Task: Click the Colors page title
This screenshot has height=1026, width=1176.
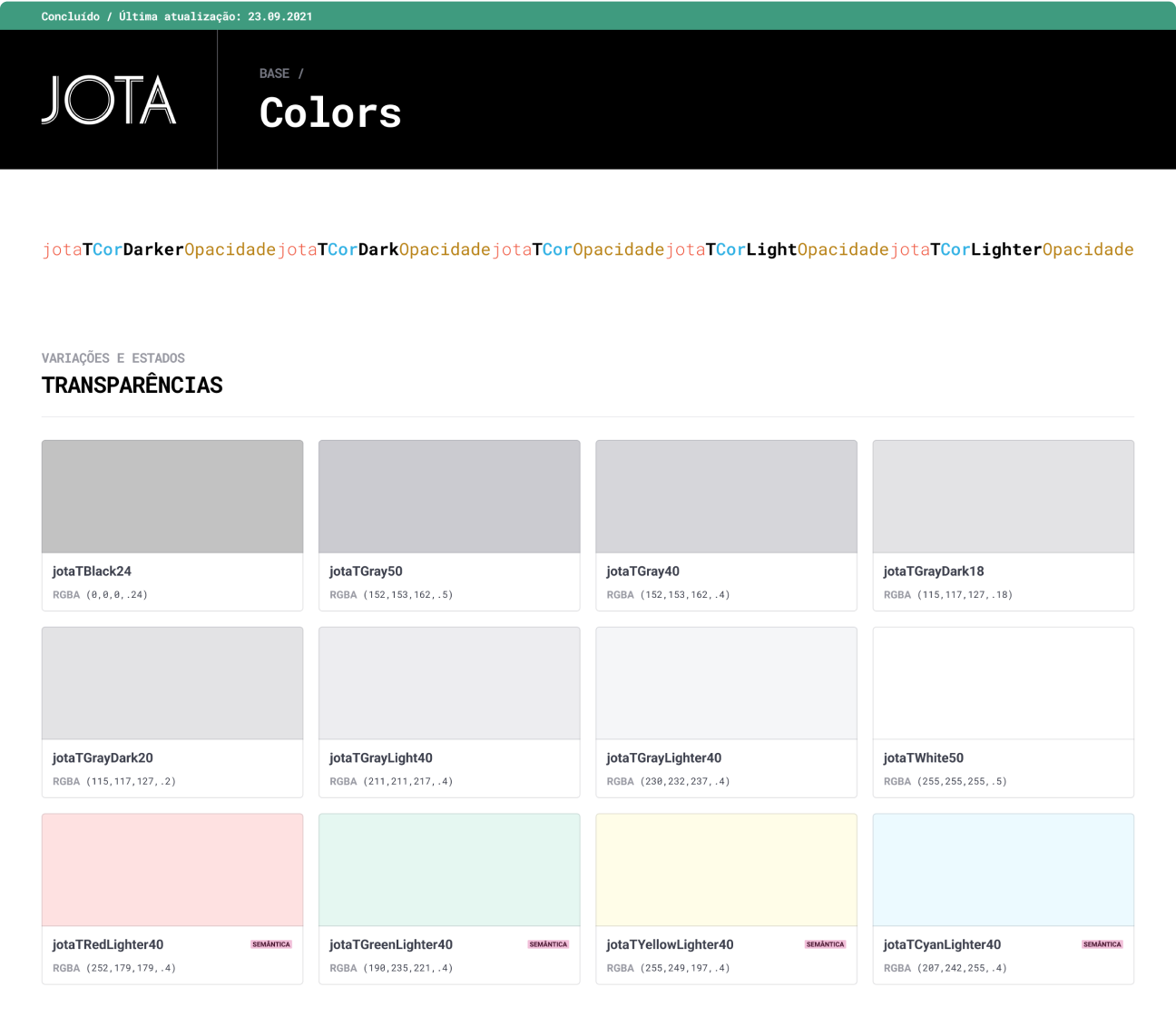Action: pyautogui.click(x=330, y=113)
